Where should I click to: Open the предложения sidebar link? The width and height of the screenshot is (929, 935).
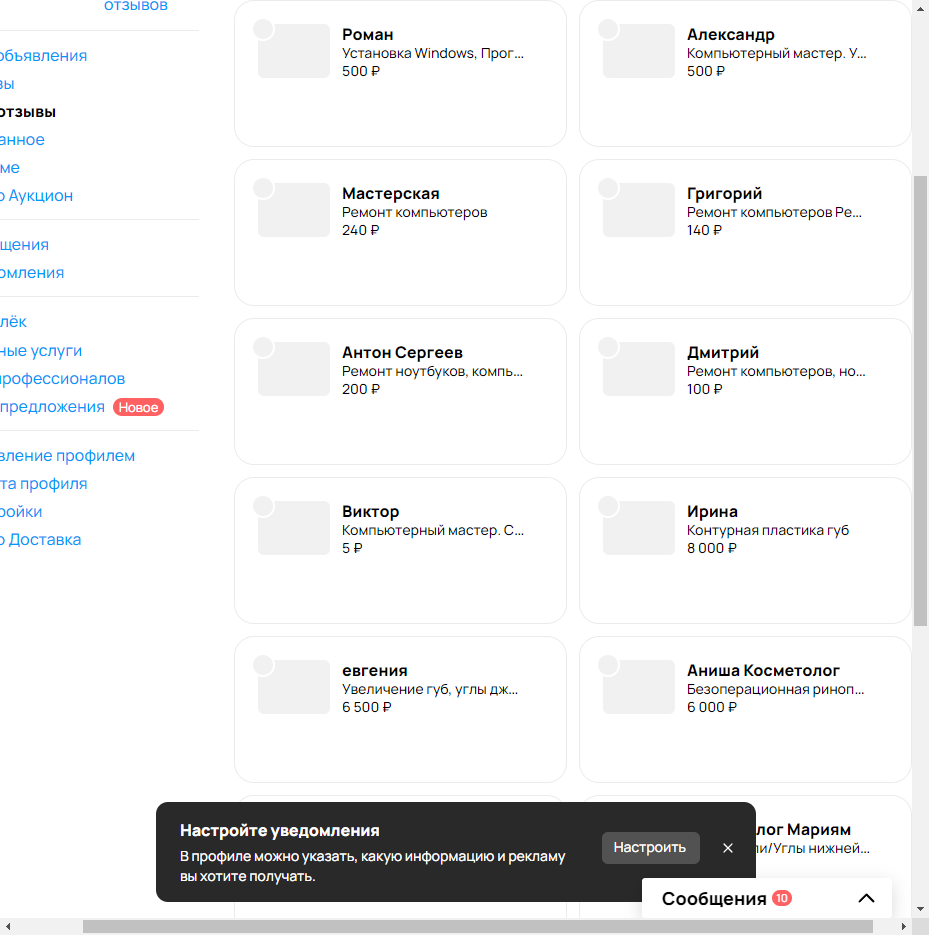point(52,407)
